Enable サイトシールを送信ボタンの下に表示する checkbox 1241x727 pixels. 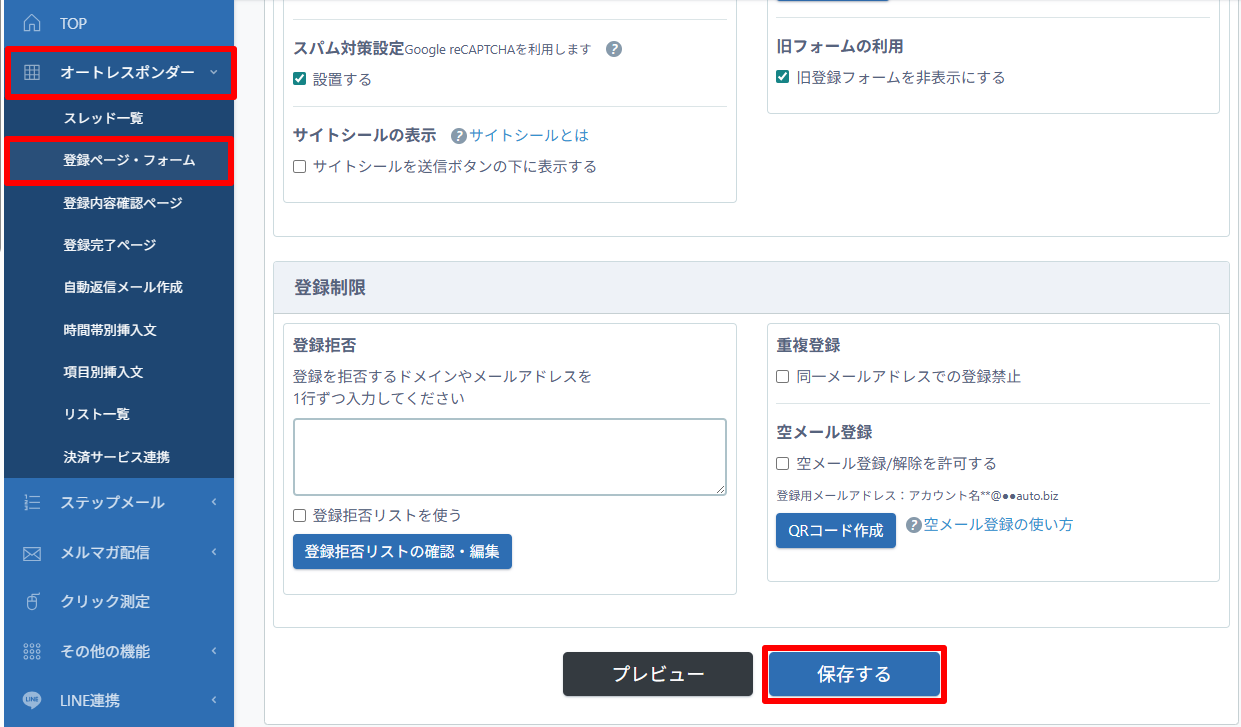[299, 167]
